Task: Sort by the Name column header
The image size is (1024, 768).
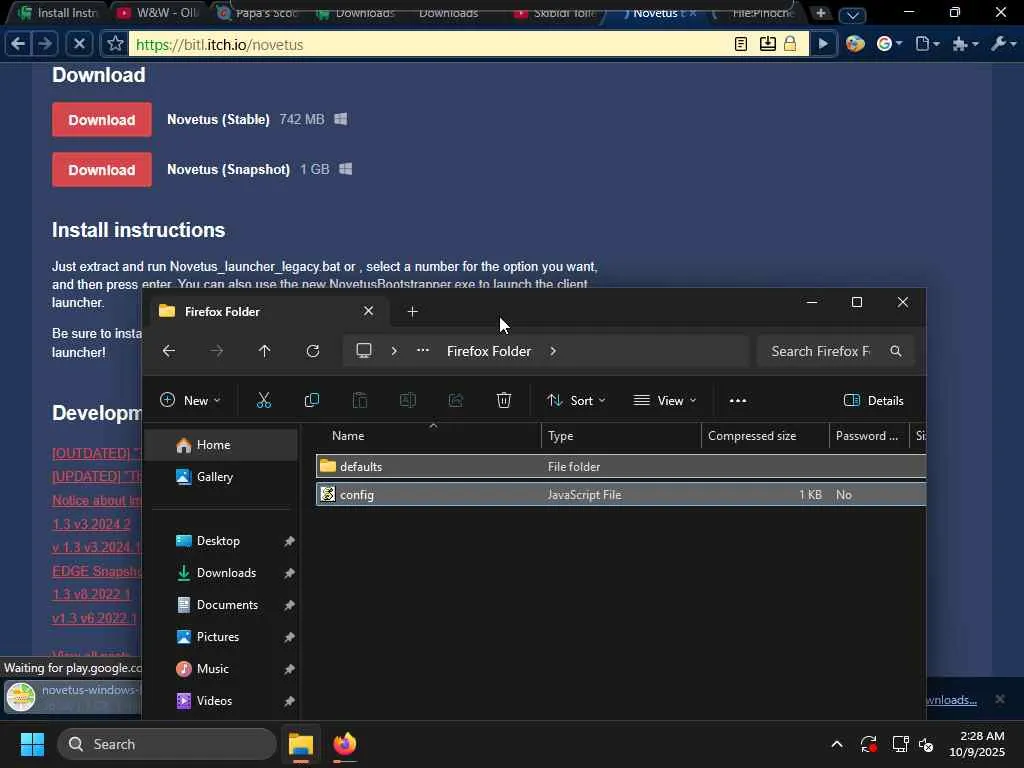Action: [x=430, y=436]
